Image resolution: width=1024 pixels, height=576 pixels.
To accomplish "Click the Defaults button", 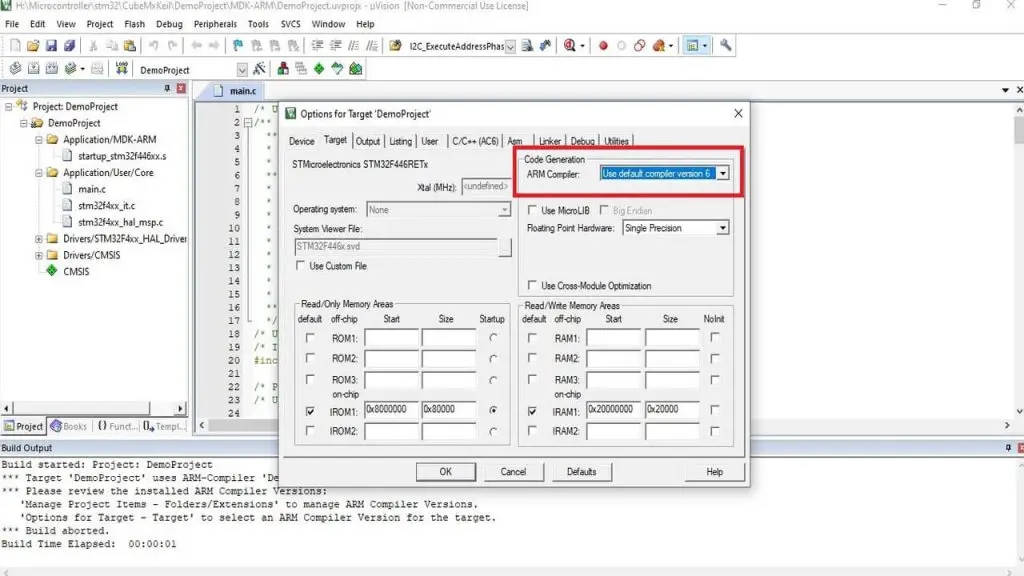I will point(581,472).
